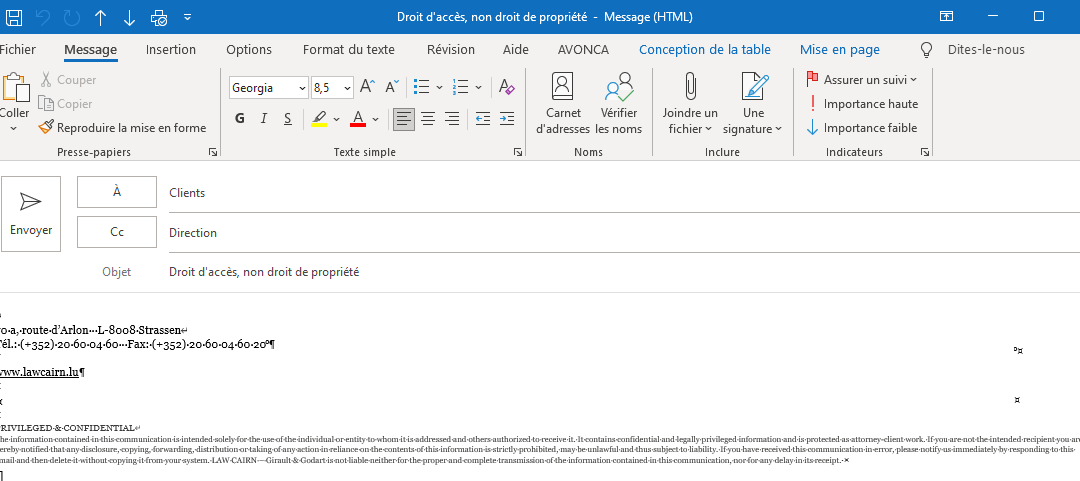Click into the Objet subject field

tap(600, 272)
